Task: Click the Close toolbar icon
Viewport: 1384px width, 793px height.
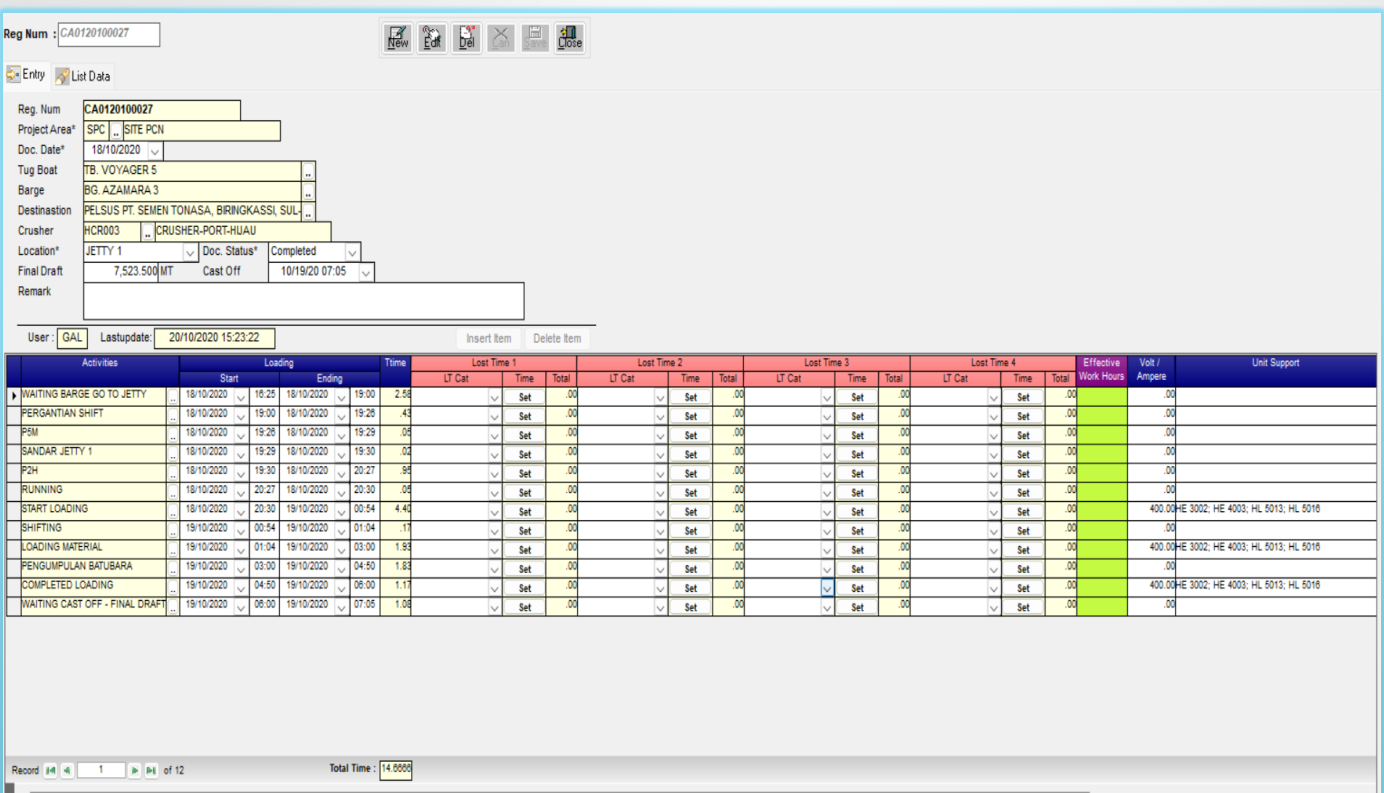Action: (x=570, y=38)
